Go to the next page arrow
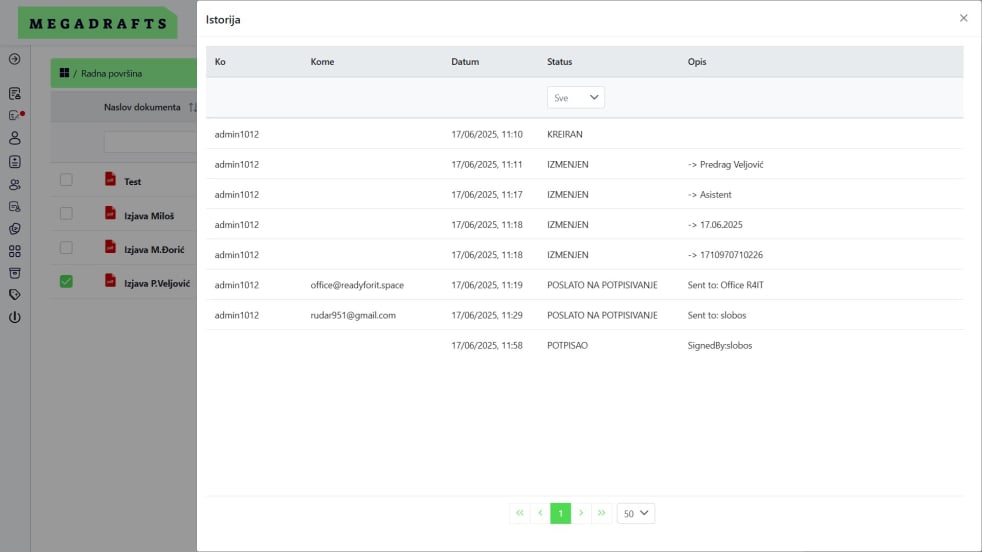Viewport: 982px width, 552px height. point(581,513)
